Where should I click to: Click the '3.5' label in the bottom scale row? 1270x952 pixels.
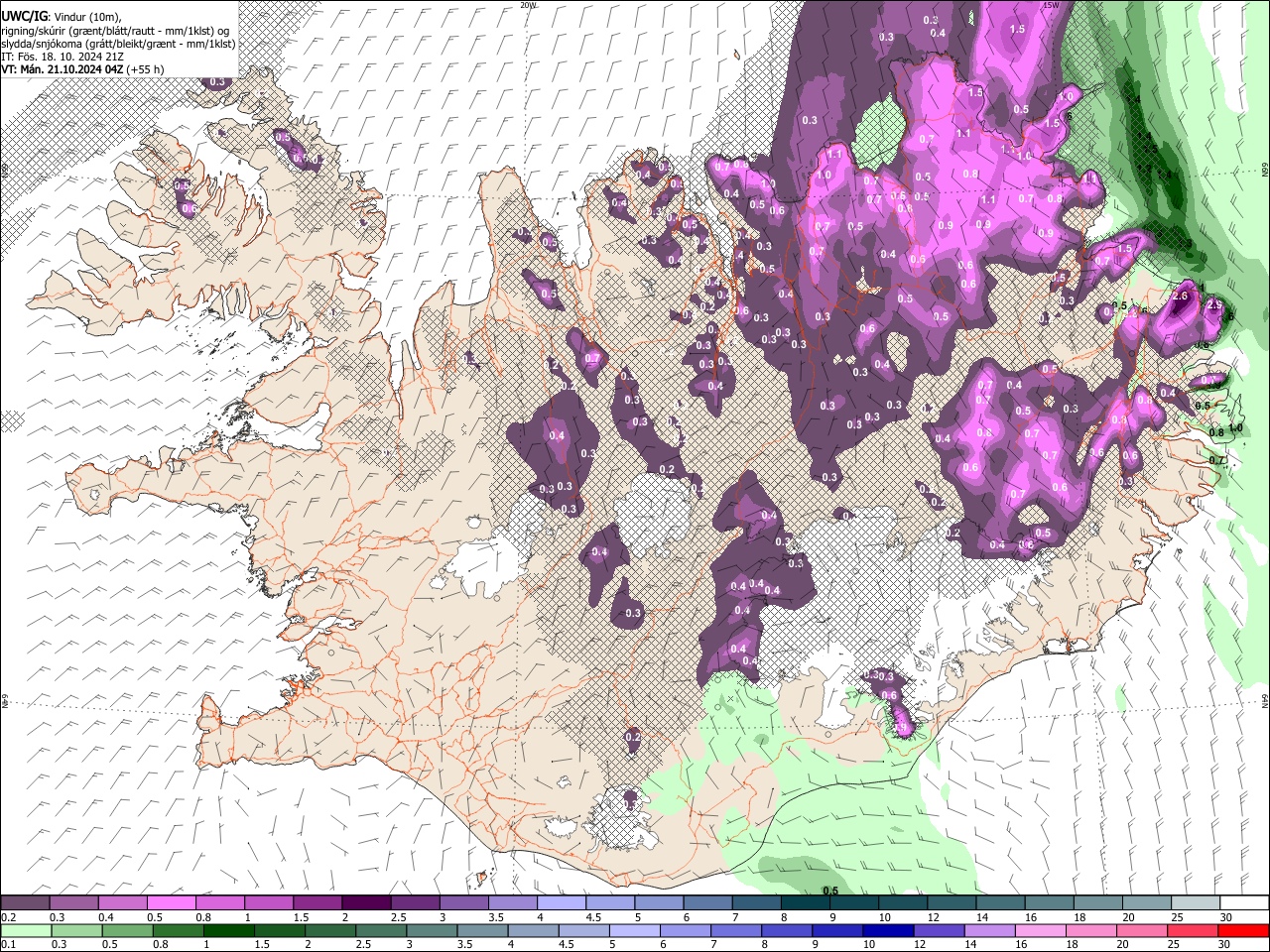465,945
